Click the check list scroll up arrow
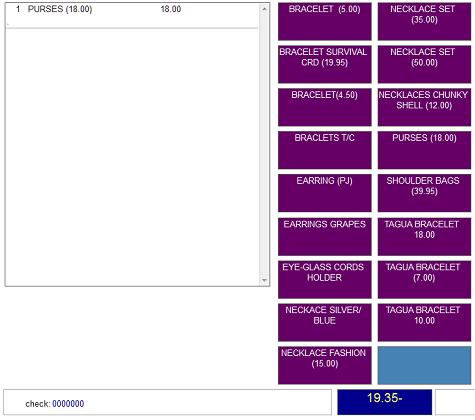The image size is (475, 420). (x=264, y=9)
